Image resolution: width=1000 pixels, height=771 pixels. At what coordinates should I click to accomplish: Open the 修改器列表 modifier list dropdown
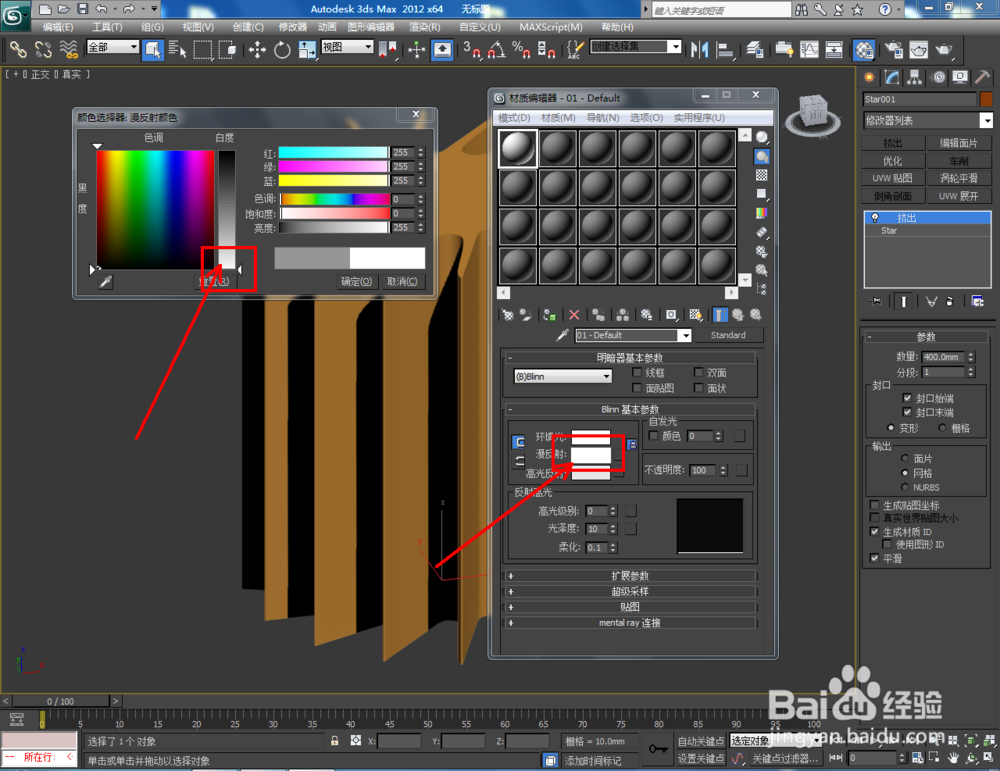click(927, 120)
